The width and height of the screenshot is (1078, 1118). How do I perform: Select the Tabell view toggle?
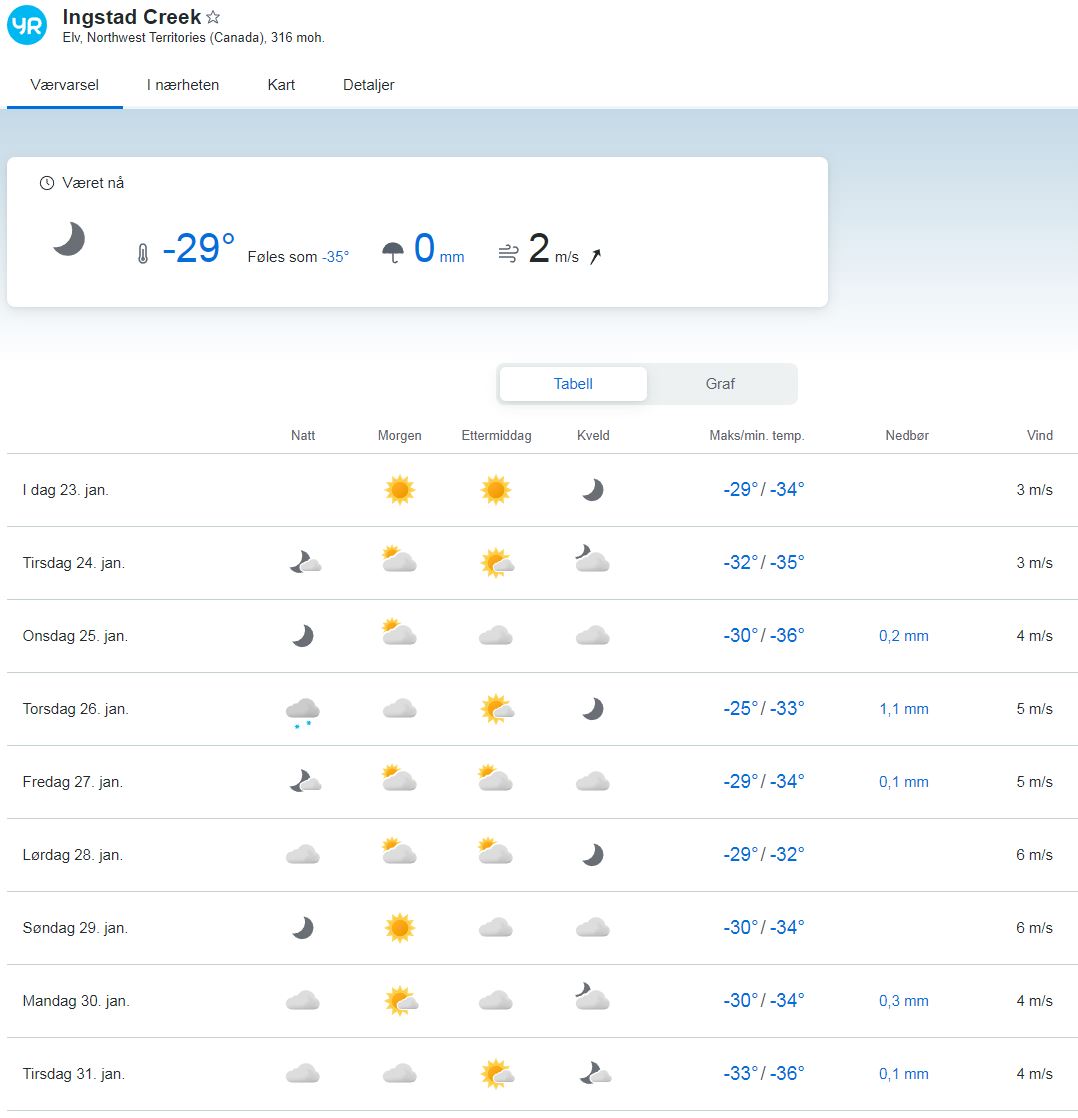coord(573,384)
